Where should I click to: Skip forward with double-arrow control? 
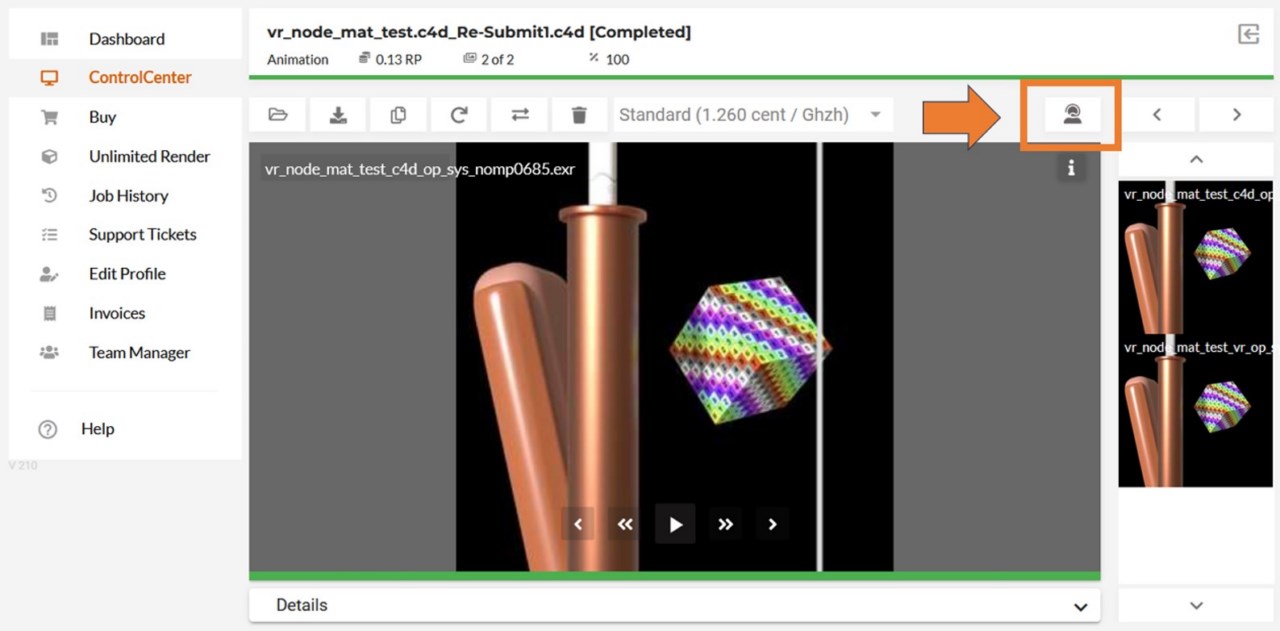tap(725, 524)
